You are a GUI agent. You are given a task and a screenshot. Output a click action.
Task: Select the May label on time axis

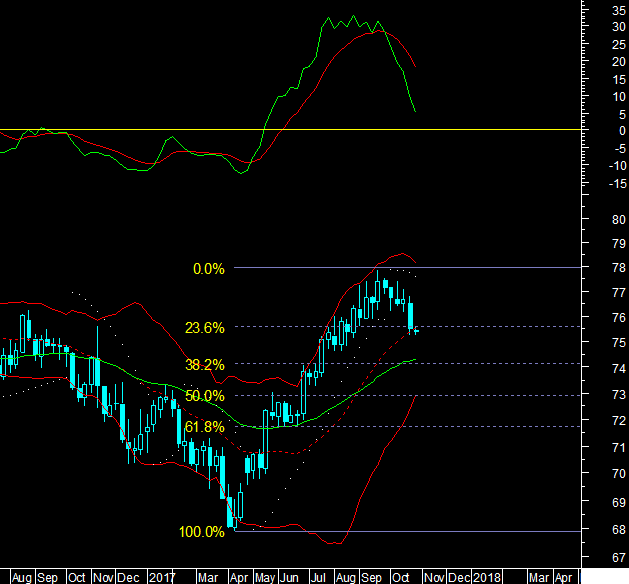[265, 578]
